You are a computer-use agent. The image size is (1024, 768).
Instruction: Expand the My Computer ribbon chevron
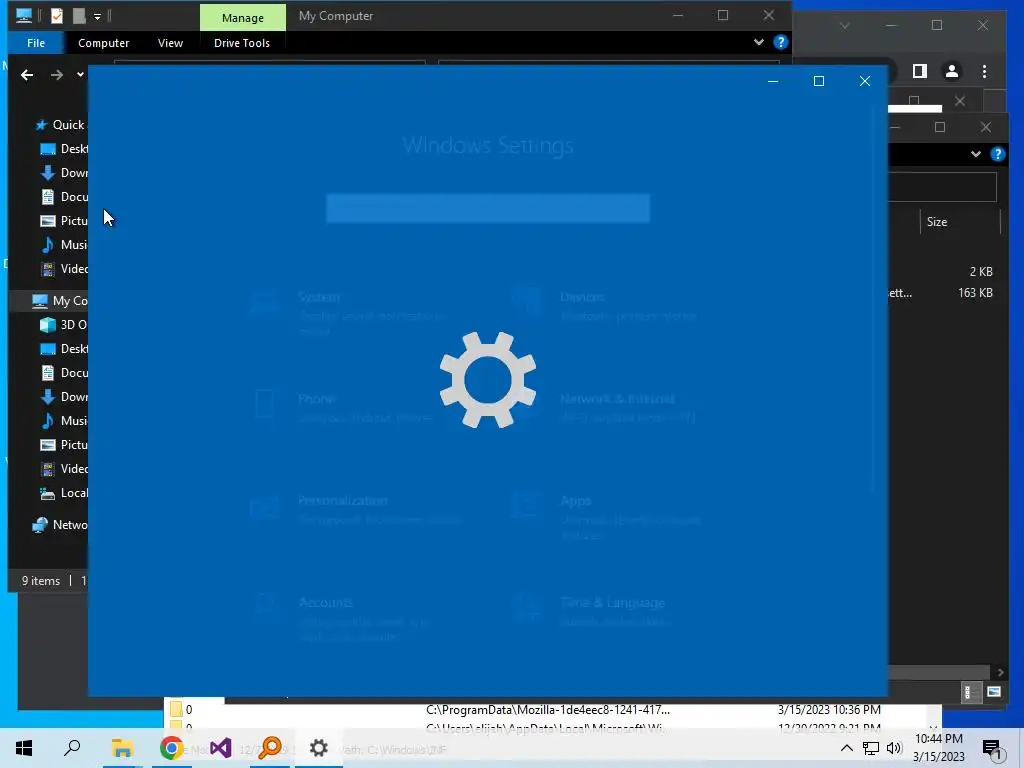point(758,42)
